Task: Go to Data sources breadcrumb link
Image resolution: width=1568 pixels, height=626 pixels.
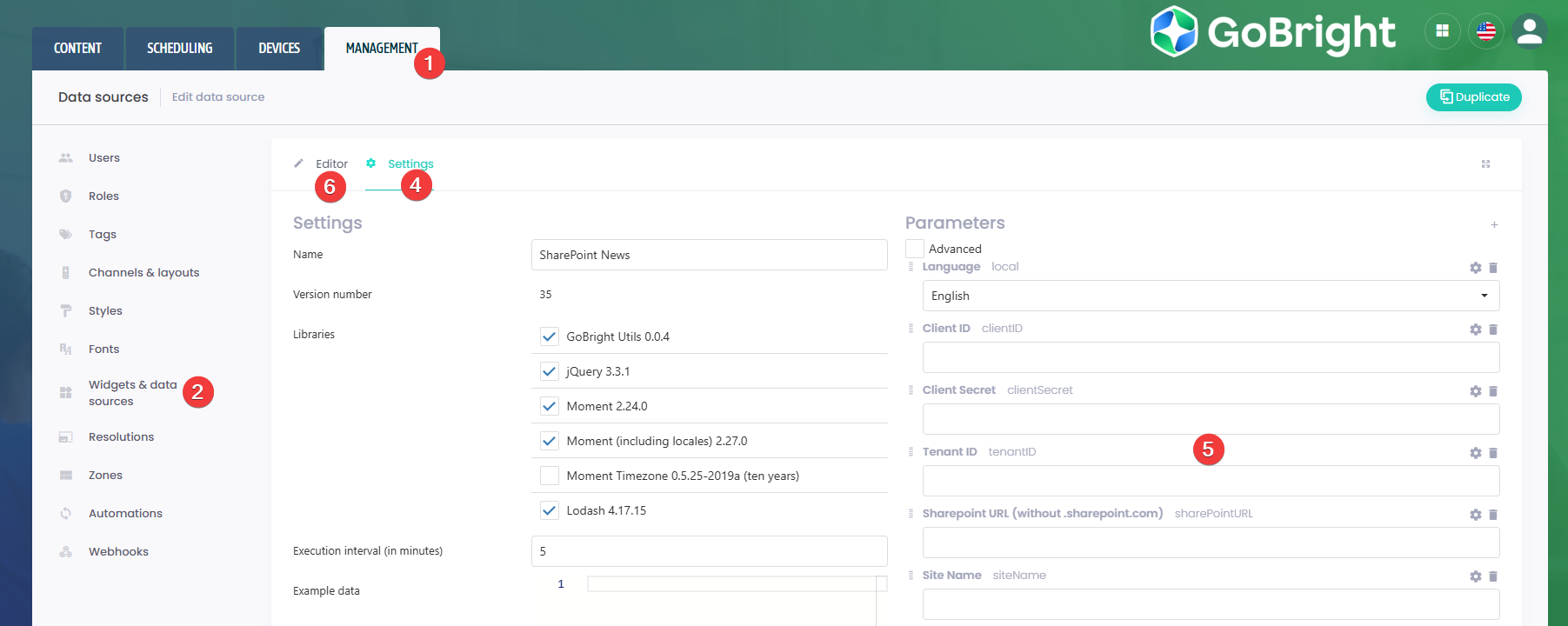Action: coord(103,97)
